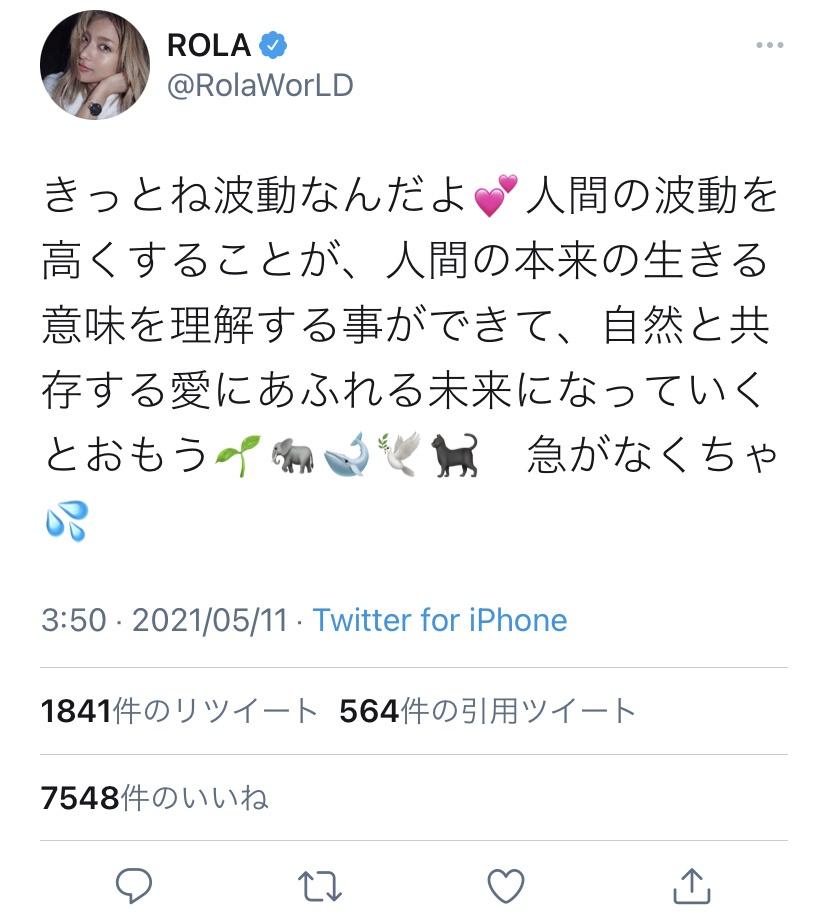This screenshot has width=828, height=915.
Task: View the 1841件のリツイート list
Action: [179, 711]
